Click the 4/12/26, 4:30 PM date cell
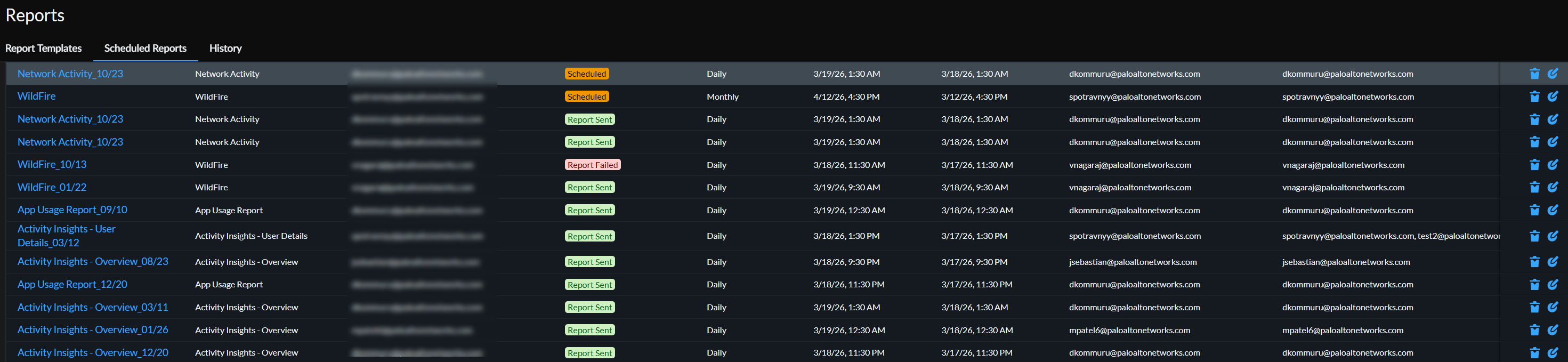This screenshot has height=362, width=1568. click(846, 96)
